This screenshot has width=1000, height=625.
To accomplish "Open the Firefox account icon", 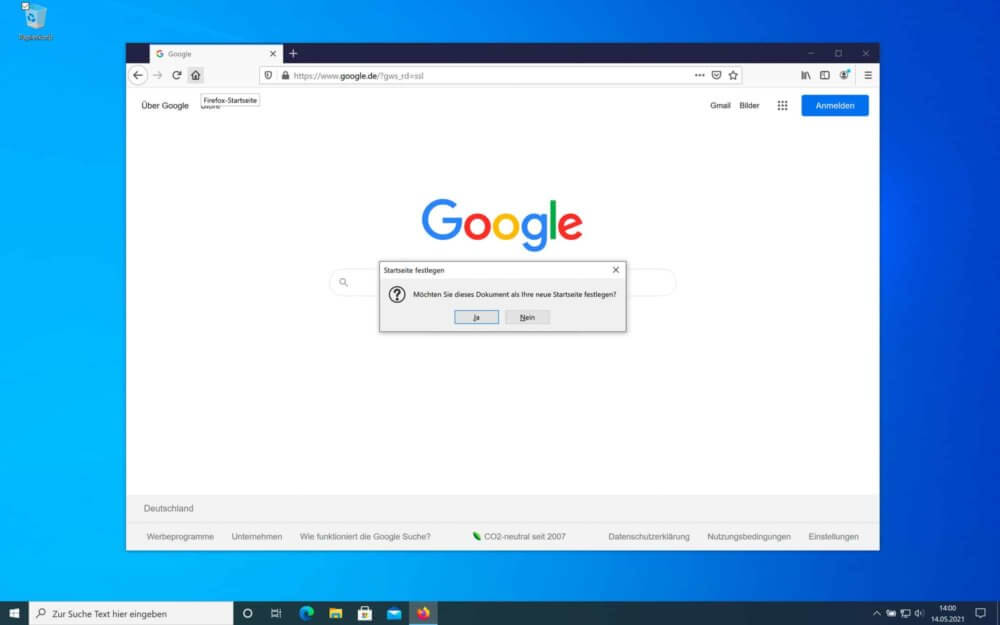I will point(844,75).
